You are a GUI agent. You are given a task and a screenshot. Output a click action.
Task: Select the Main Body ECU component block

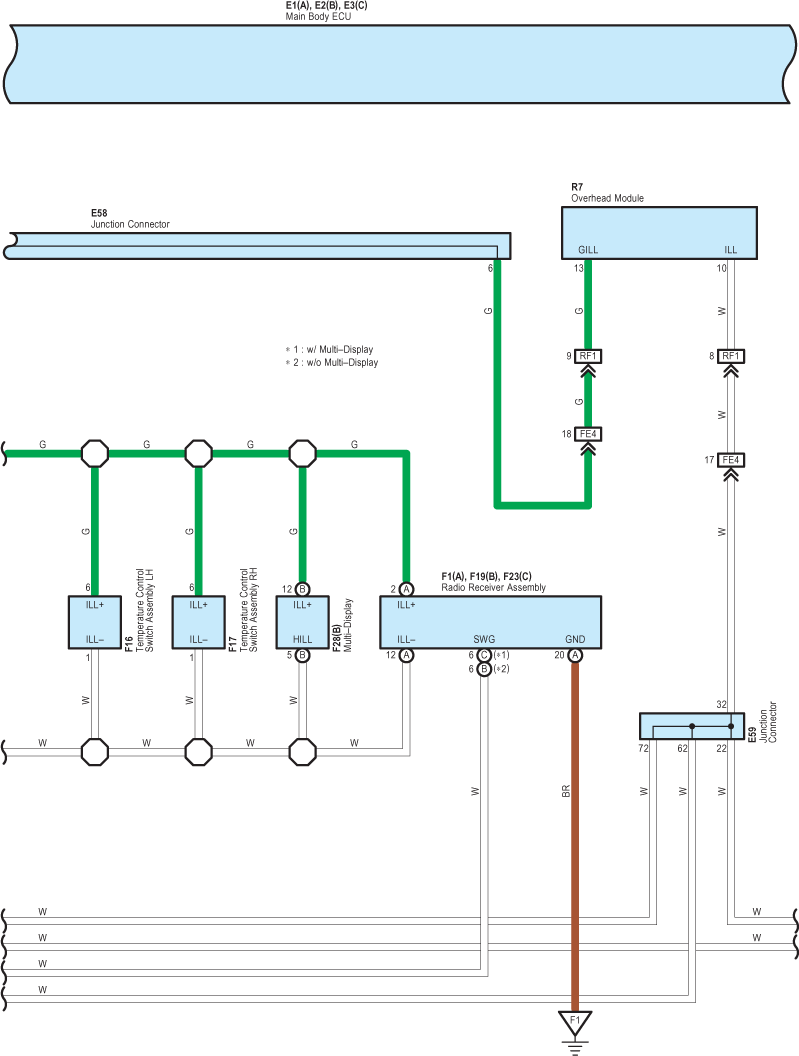(400, 64)
